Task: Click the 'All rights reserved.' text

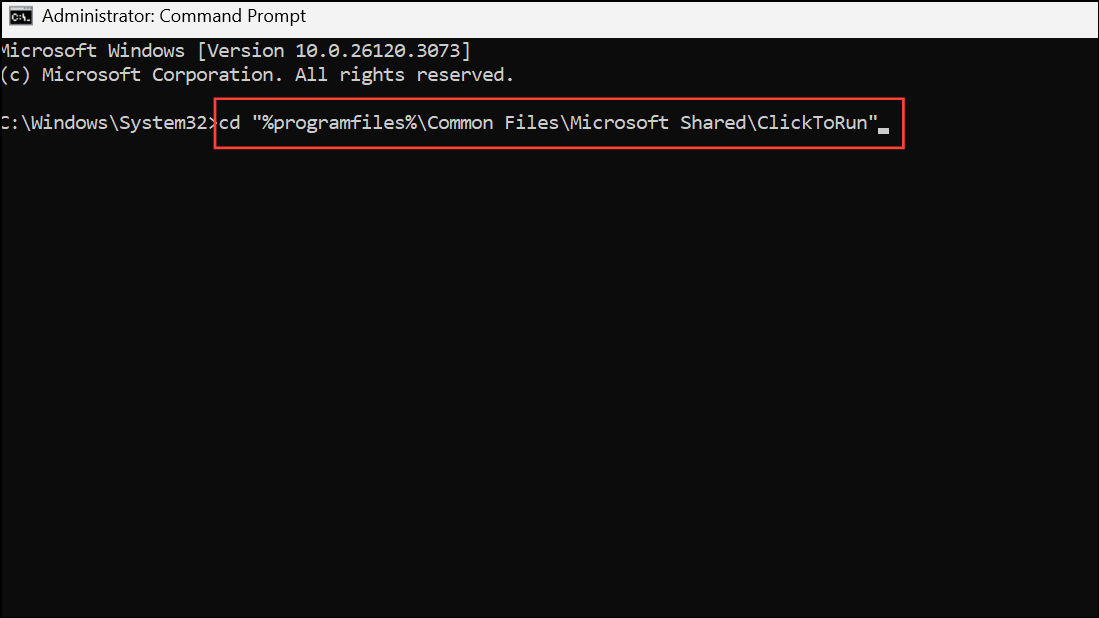Action: tap(404, 75)
